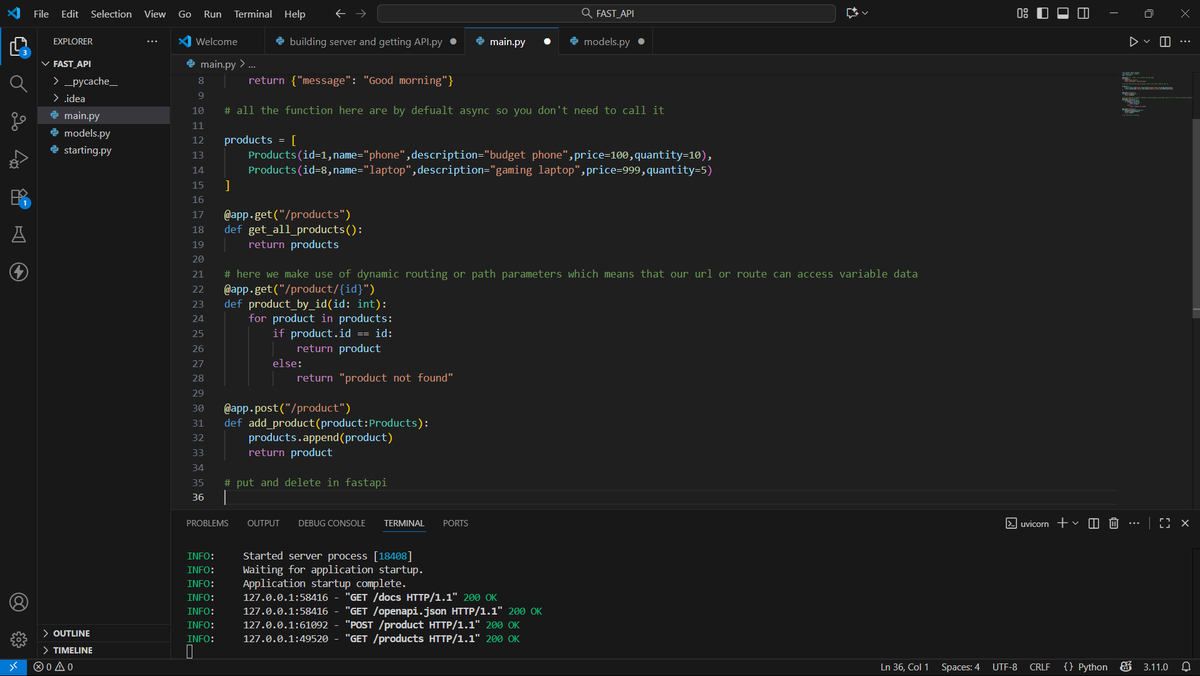The height and width of the screenshot is (676, 1200).
Task: Open the Manage gear icon
Action: pyautogui.click(x=18, y=639)
